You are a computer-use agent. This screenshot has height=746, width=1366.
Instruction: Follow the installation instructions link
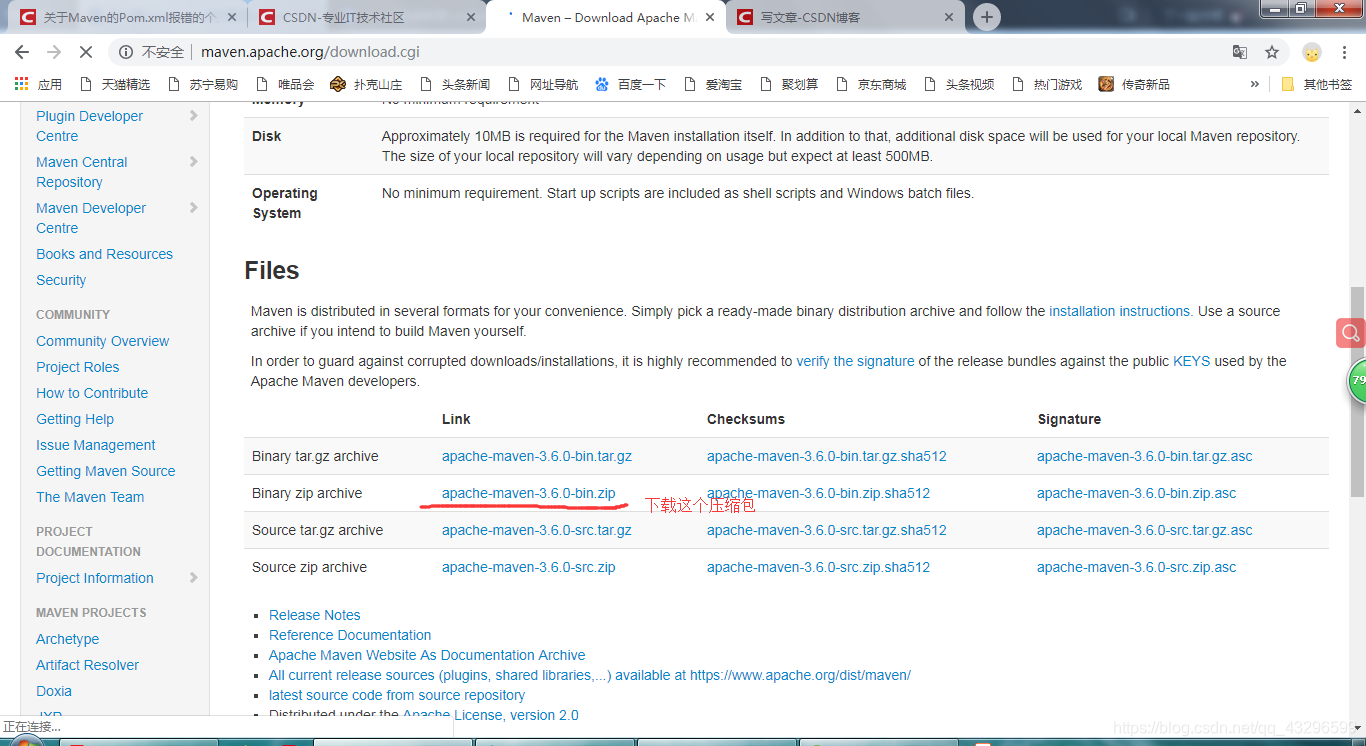tap(1119, 311)
